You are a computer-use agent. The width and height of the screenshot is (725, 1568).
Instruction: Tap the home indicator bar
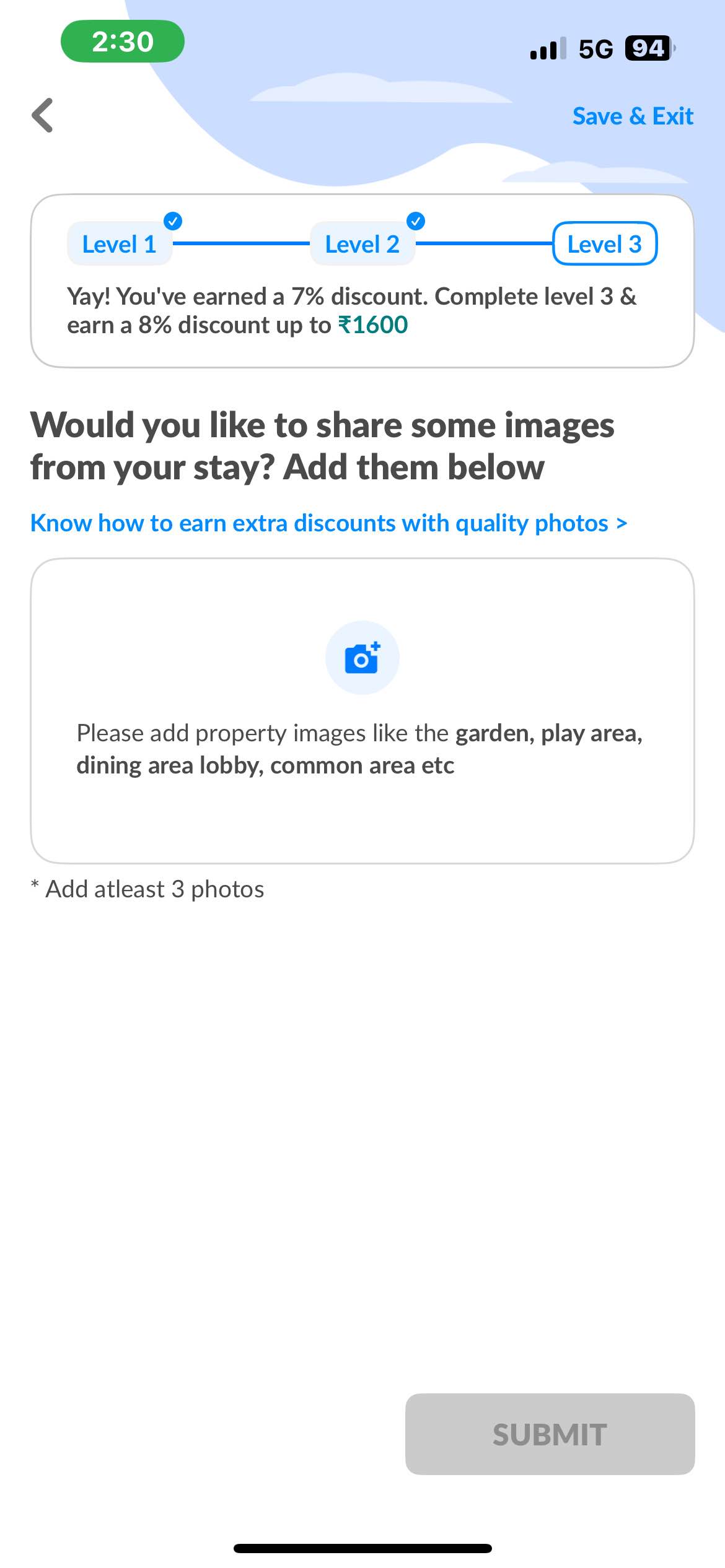362,1548
